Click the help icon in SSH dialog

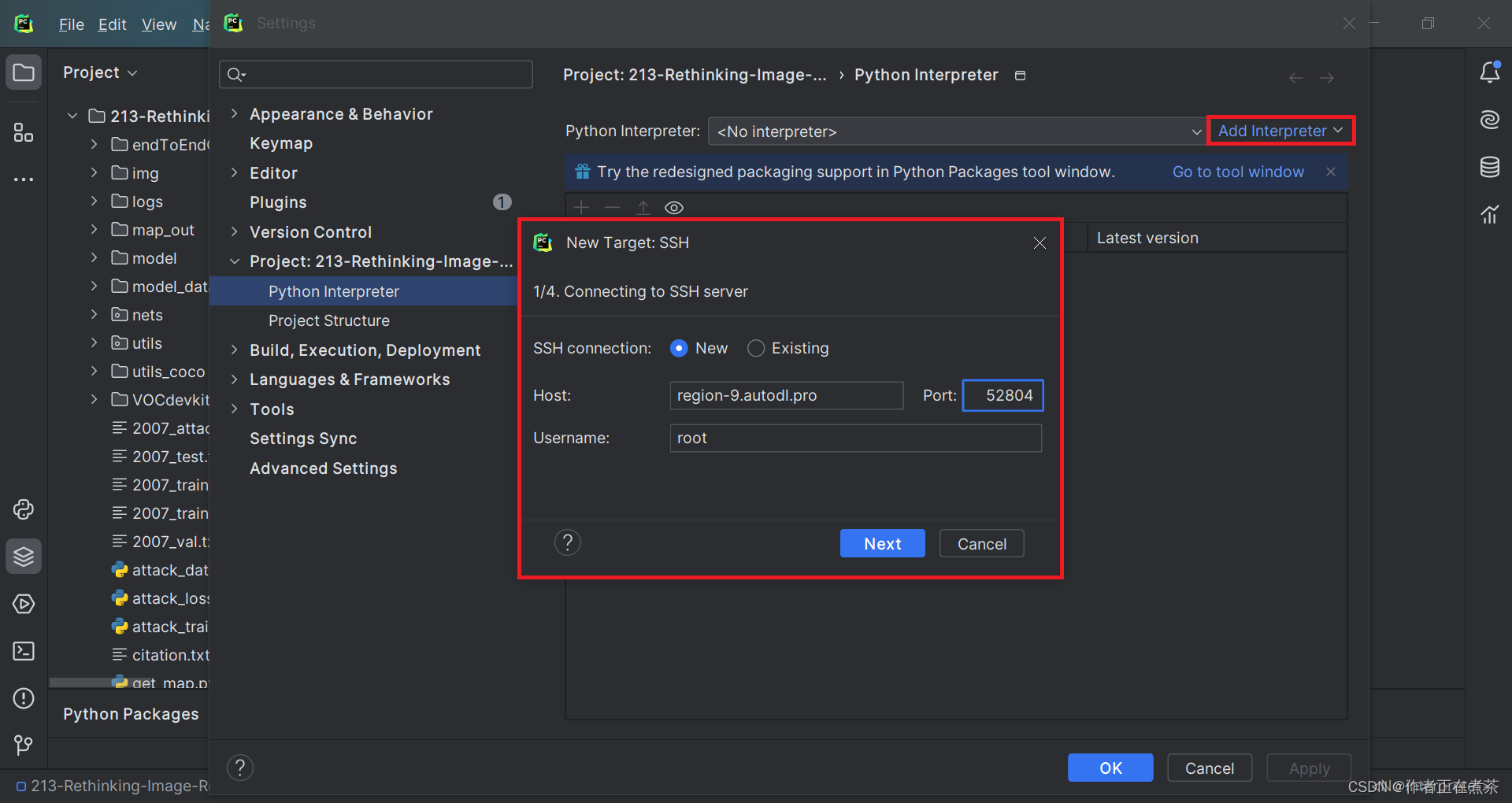click(x=567, y=542)
